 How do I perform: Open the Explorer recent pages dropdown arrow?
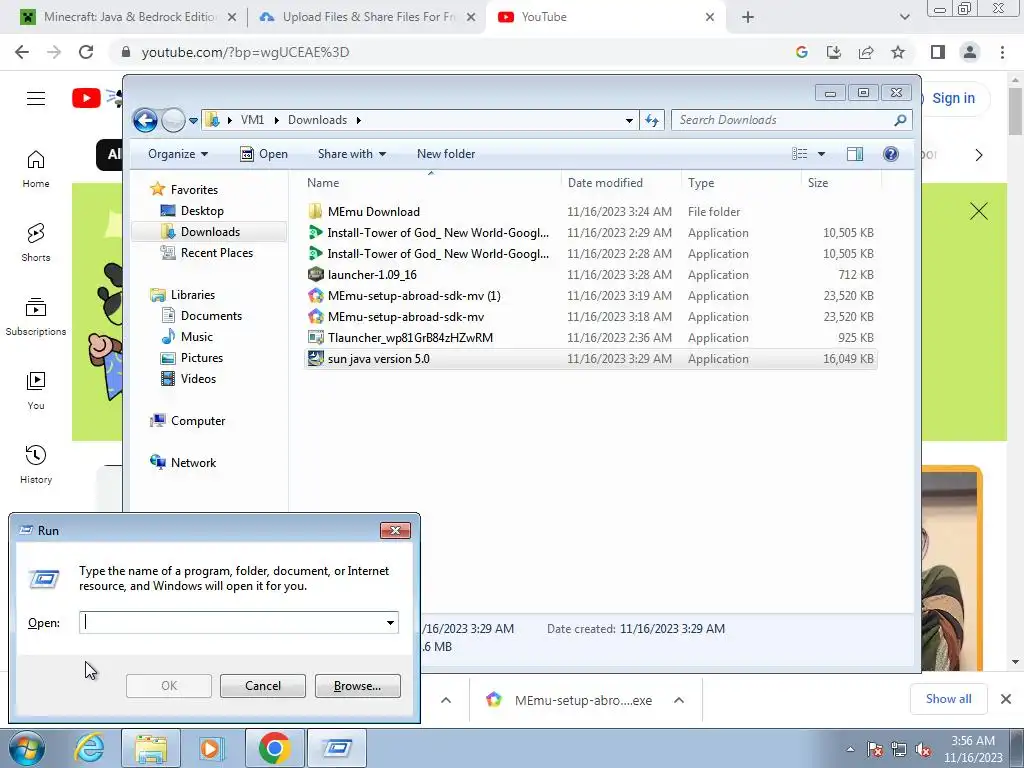[193, 121]
